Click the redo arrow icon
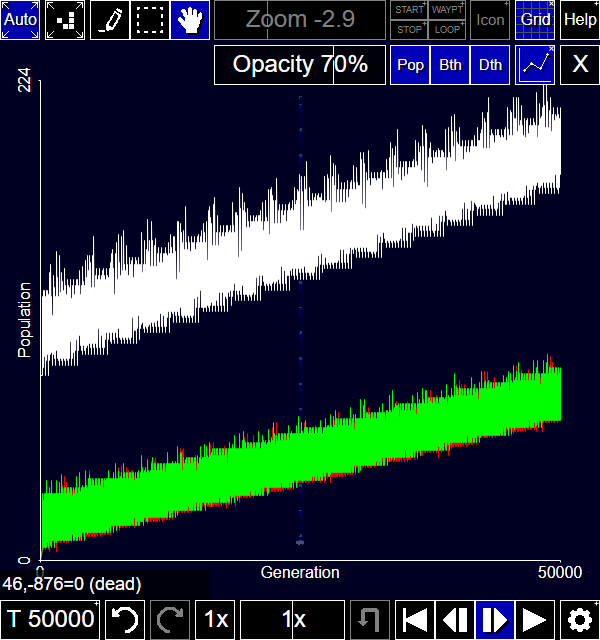 [170, 620]
